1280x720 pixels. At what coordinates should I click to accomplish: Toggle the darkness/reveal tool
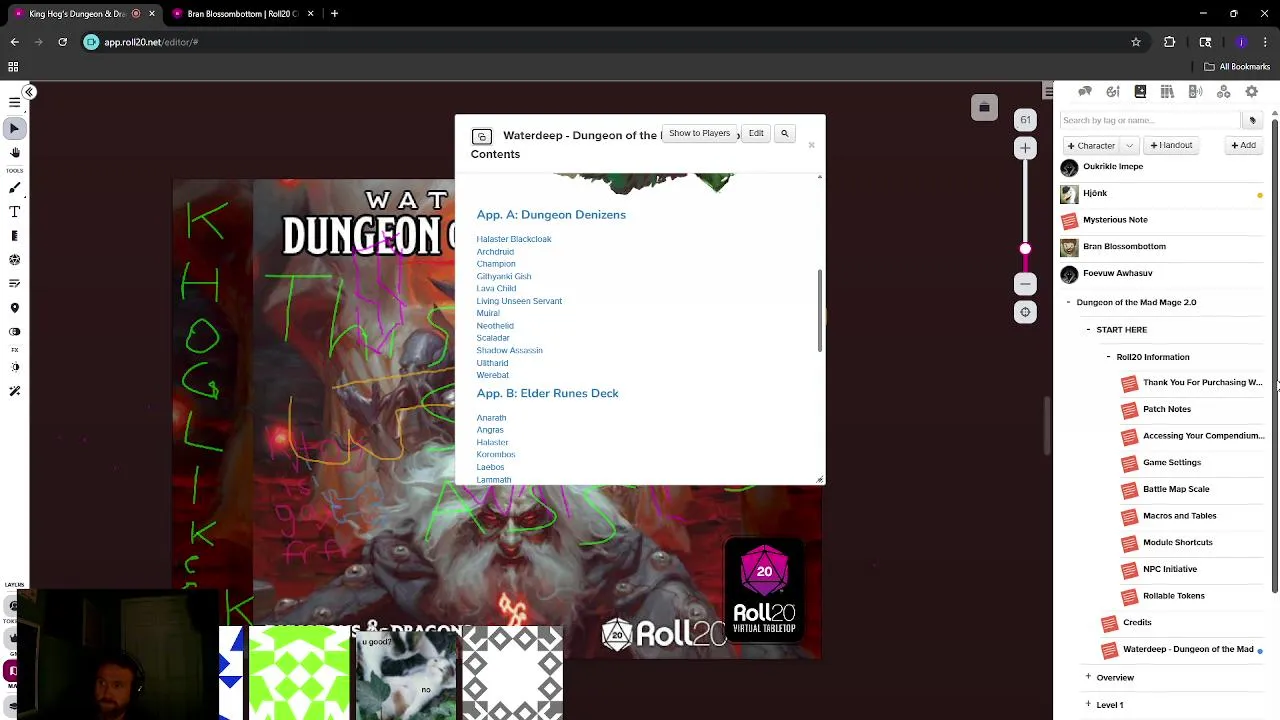14,331
